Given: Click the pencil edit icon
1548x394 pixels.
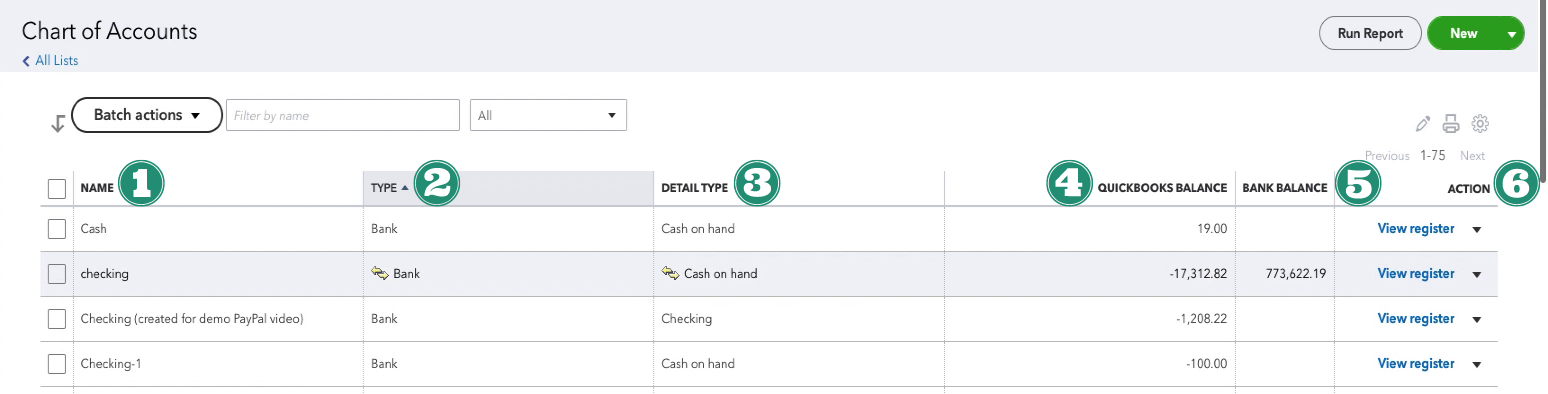Looking at the screenshot, I should (x=1423, y=124).
